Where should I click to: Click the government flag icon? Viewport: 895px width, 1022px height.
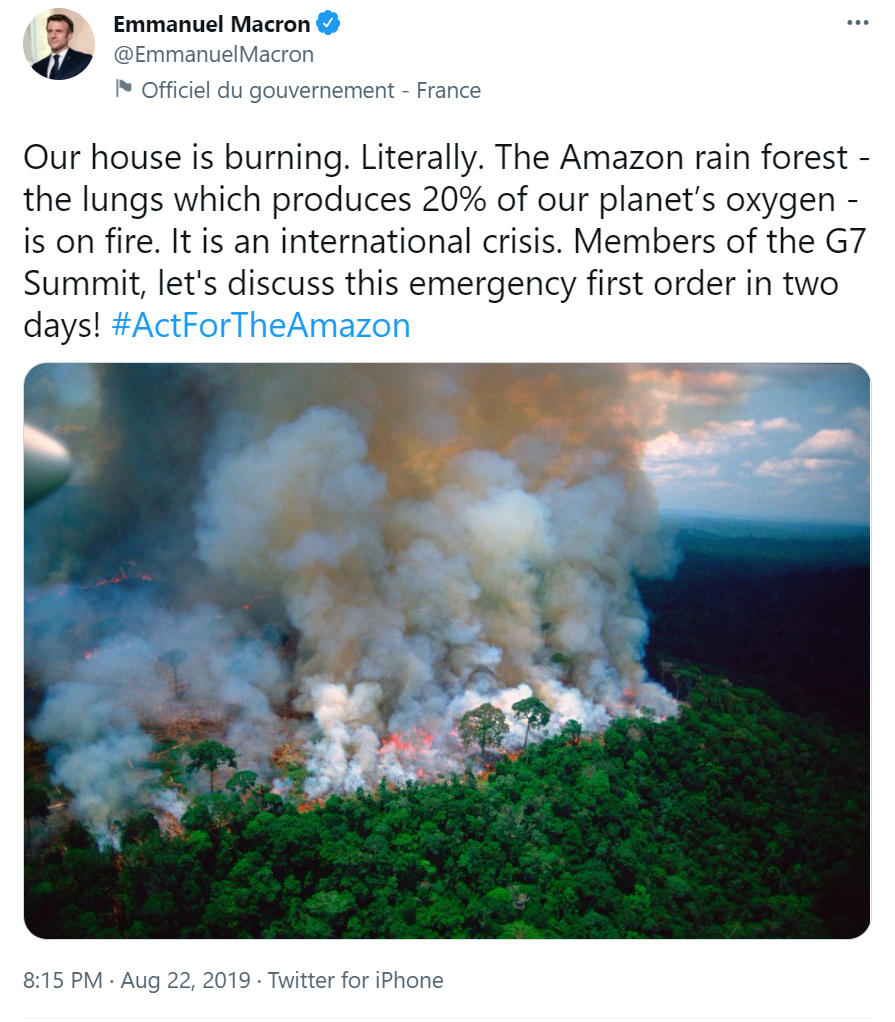123,88
